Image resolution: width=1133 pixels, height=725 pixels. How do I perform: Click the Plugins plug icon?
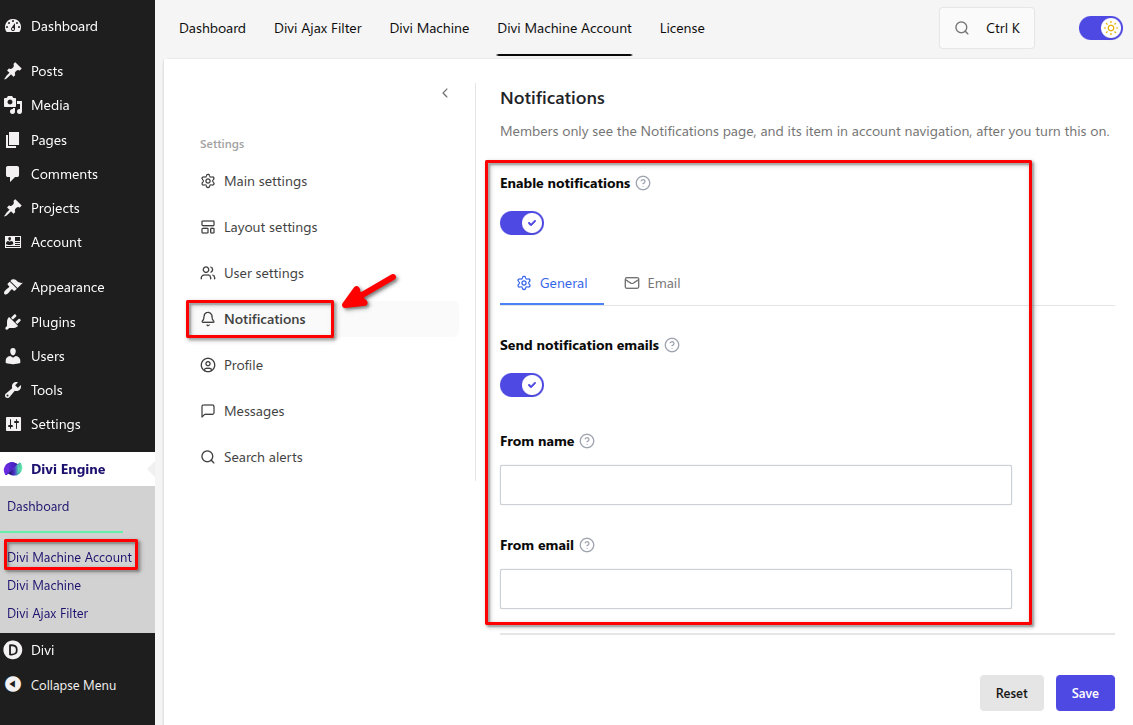pyautogui.click(x=13, y=322)
